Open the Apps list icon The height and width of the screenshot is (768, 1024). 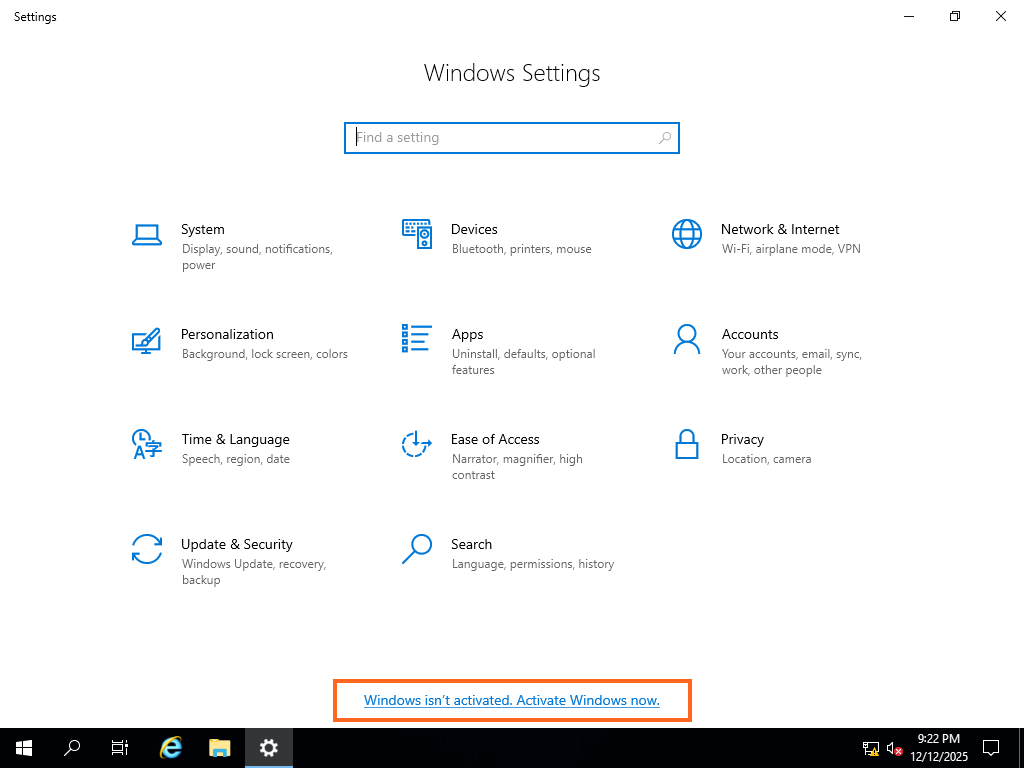[416, 338]
